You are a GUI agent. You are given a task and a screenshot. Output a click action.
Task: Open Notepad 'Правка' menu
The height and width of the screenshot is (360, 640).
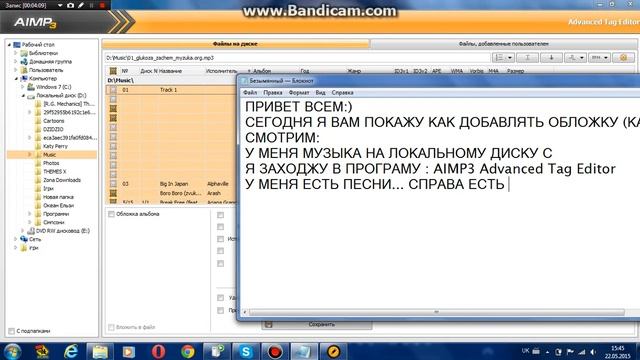click(x=273, y=93)
